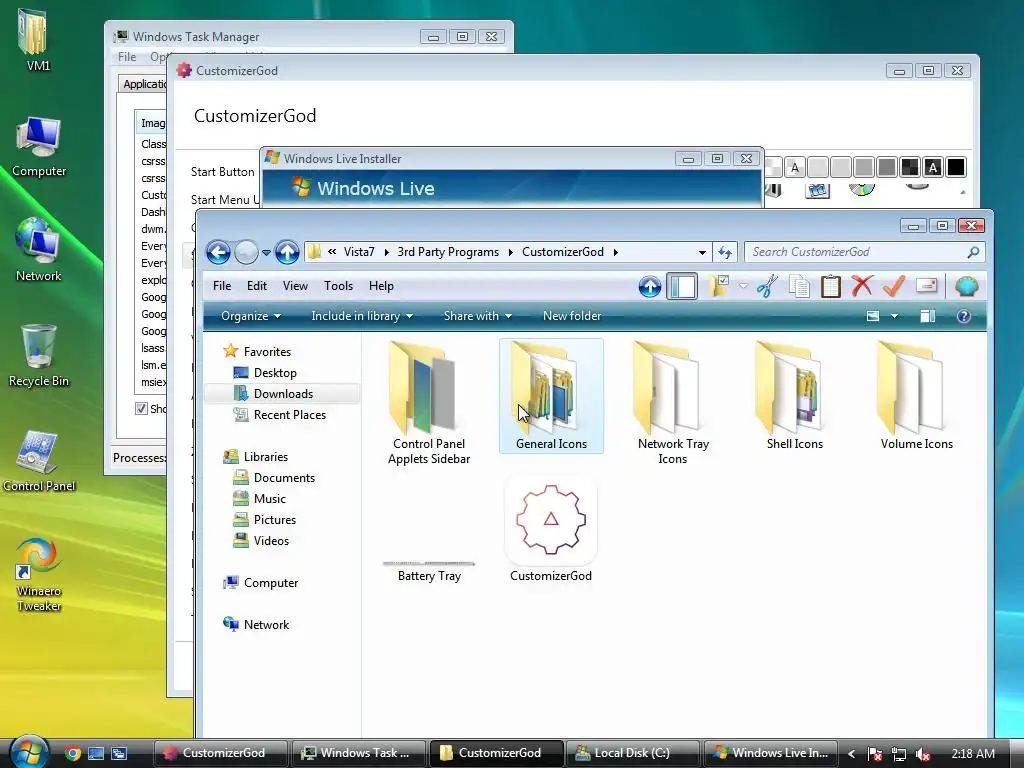Select Videos library
Viewport: 1024px width, 768px height.
coord(271,541)
